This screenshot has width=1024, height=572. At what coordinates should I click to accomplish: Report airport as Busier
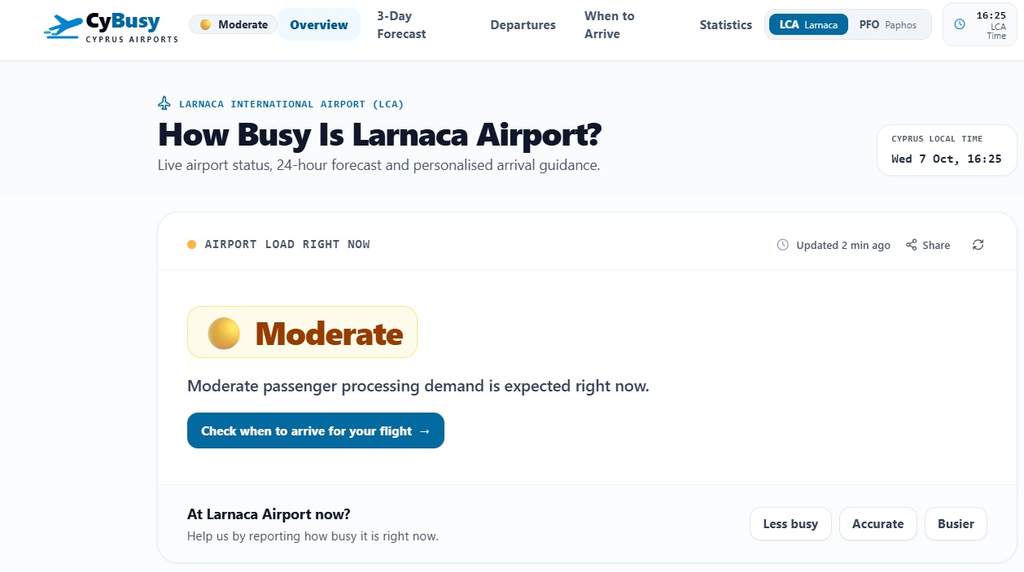955,524
